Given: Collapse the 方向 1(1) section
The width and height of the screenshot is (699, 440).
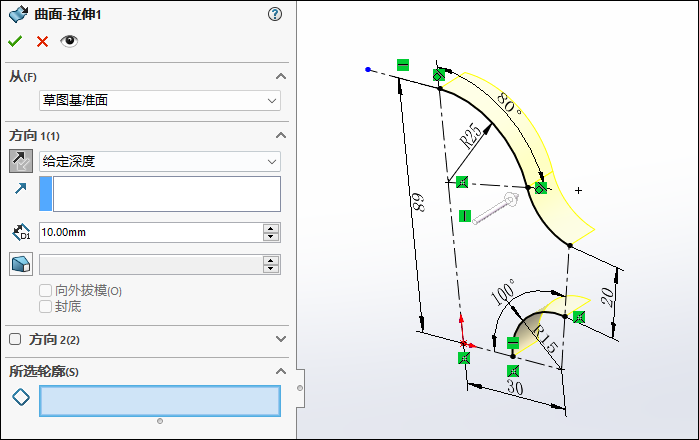Looking at the screenshot, I should pyautogui.click(x=281, y=135).
